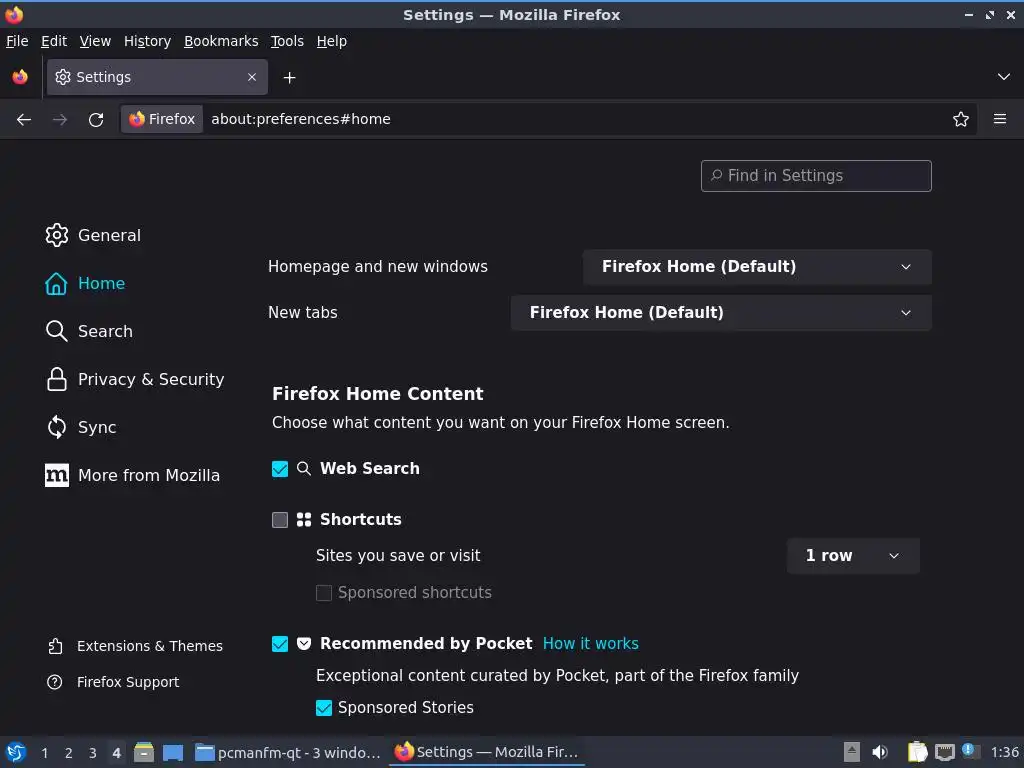Reload the current page
This screenshot has width=1024, height=768.
[x=96, y=119]
